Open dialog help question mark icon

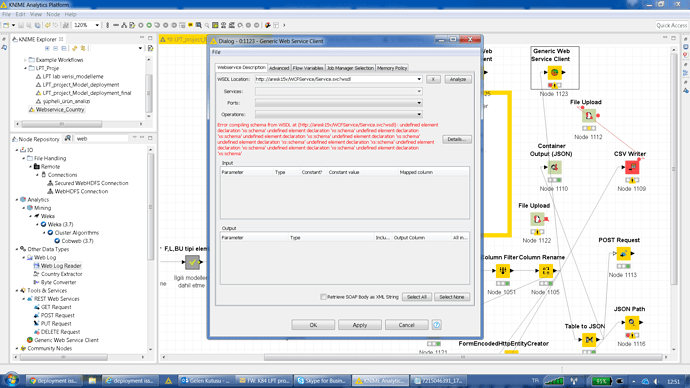point(436,325)
